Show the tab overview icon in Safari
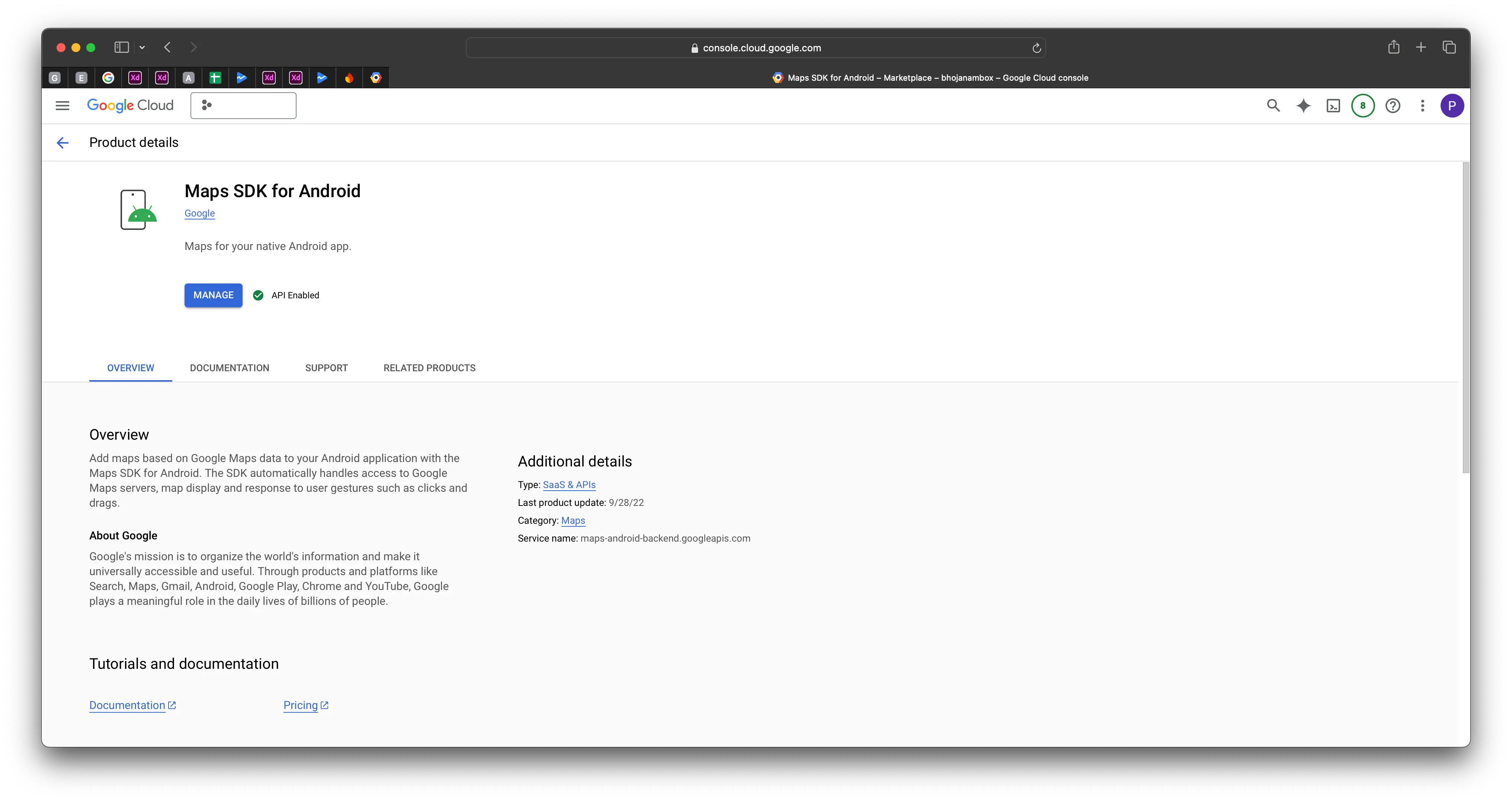This screenshot has height=802, width=1512. click(1449, 47)
